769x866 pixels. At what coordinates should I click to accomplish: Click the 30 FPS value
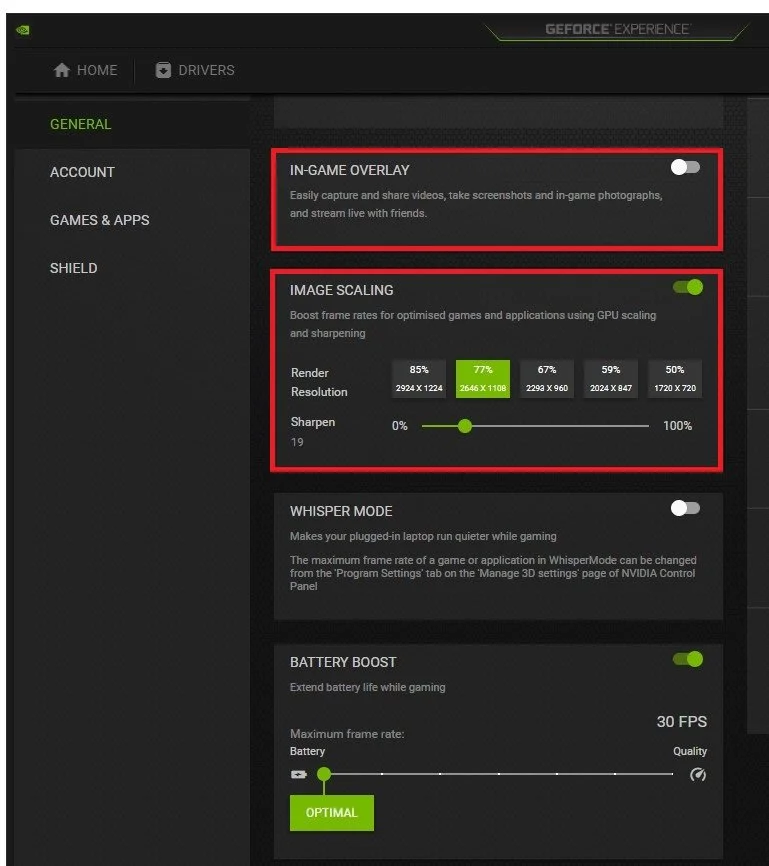pyautogui.click(x=682, y=722)
